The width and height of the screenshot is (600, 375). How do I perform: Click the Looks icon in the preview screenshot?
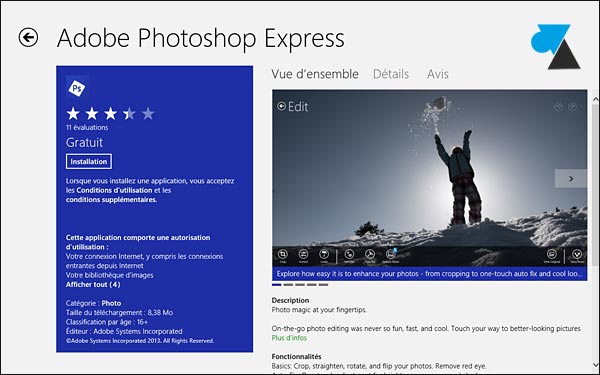[324, 254]
